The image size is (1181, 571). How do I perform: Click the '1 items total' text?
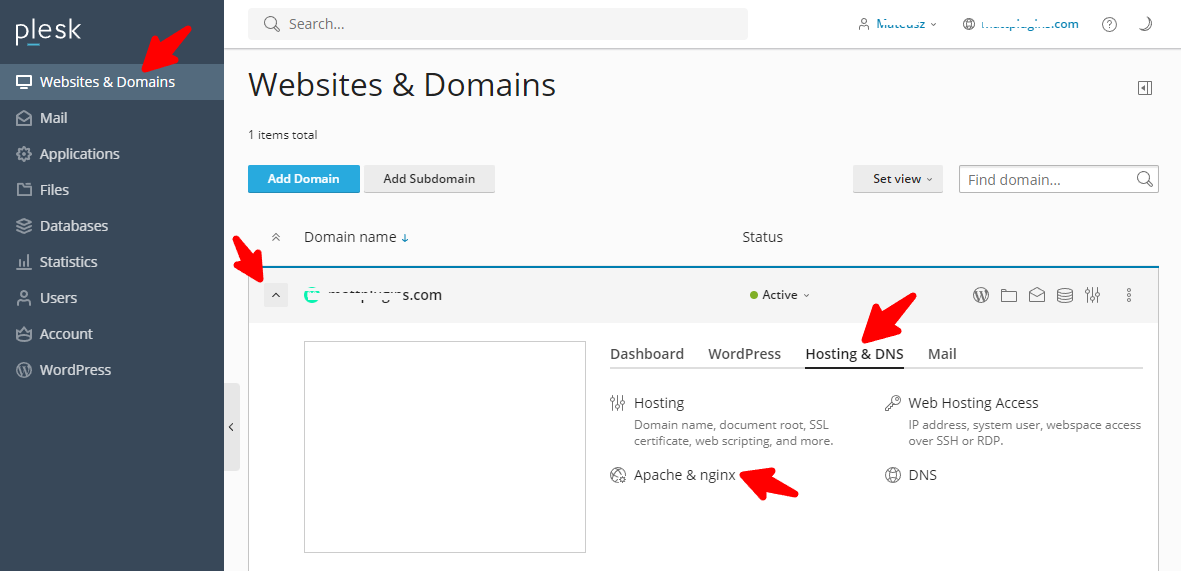click(x=282, y=136)
